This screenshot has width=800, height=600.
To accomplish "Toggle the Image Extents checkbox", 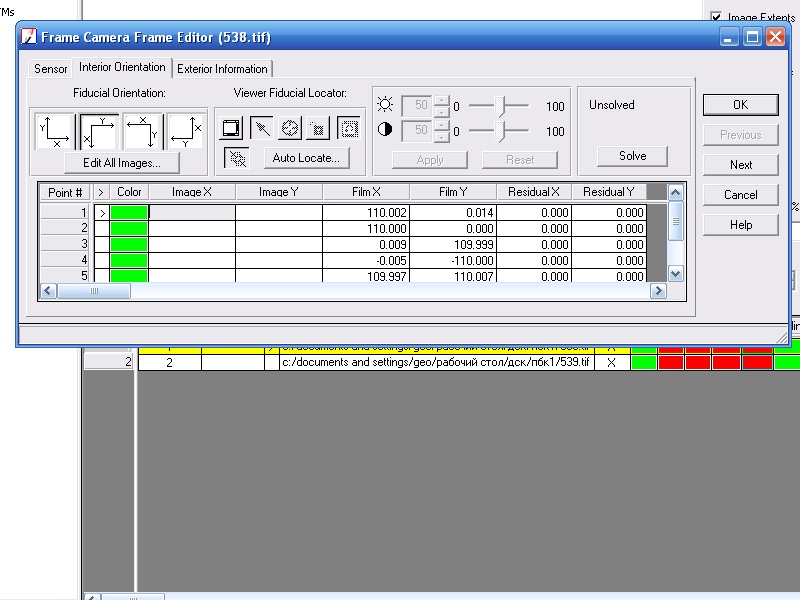I will click(715, 17).
